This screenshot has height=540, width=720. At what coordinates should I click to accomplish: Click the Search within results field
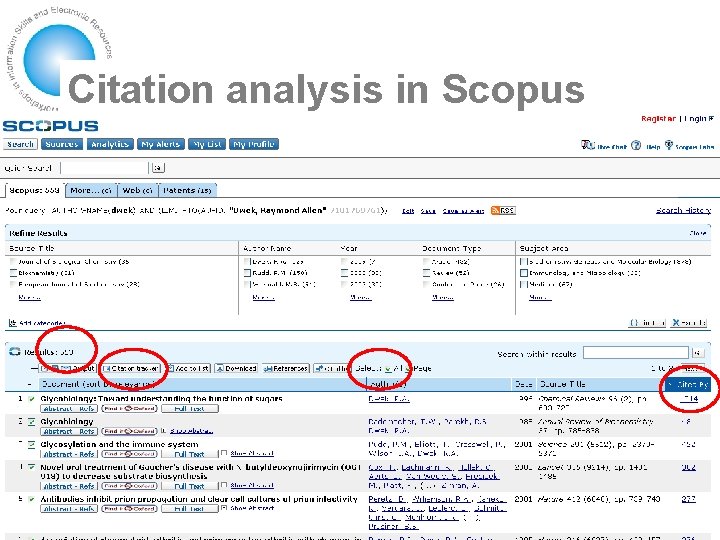636,353
